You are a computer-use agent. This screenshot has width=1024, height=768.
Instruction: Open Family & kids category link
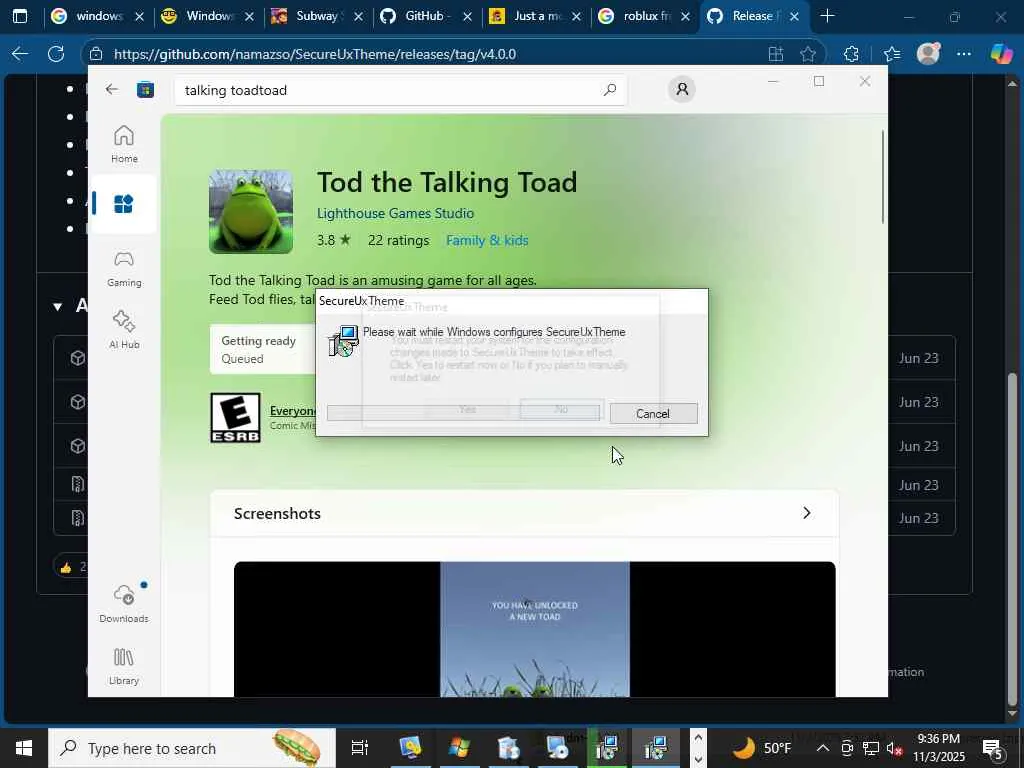click(x=487, y=240)
